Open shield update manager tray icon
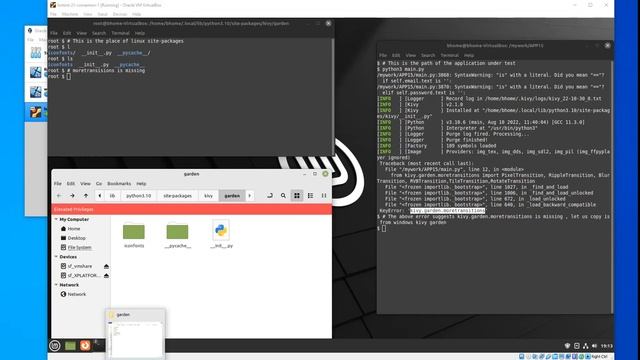The image size is (640, 360). tap(567, 346)
